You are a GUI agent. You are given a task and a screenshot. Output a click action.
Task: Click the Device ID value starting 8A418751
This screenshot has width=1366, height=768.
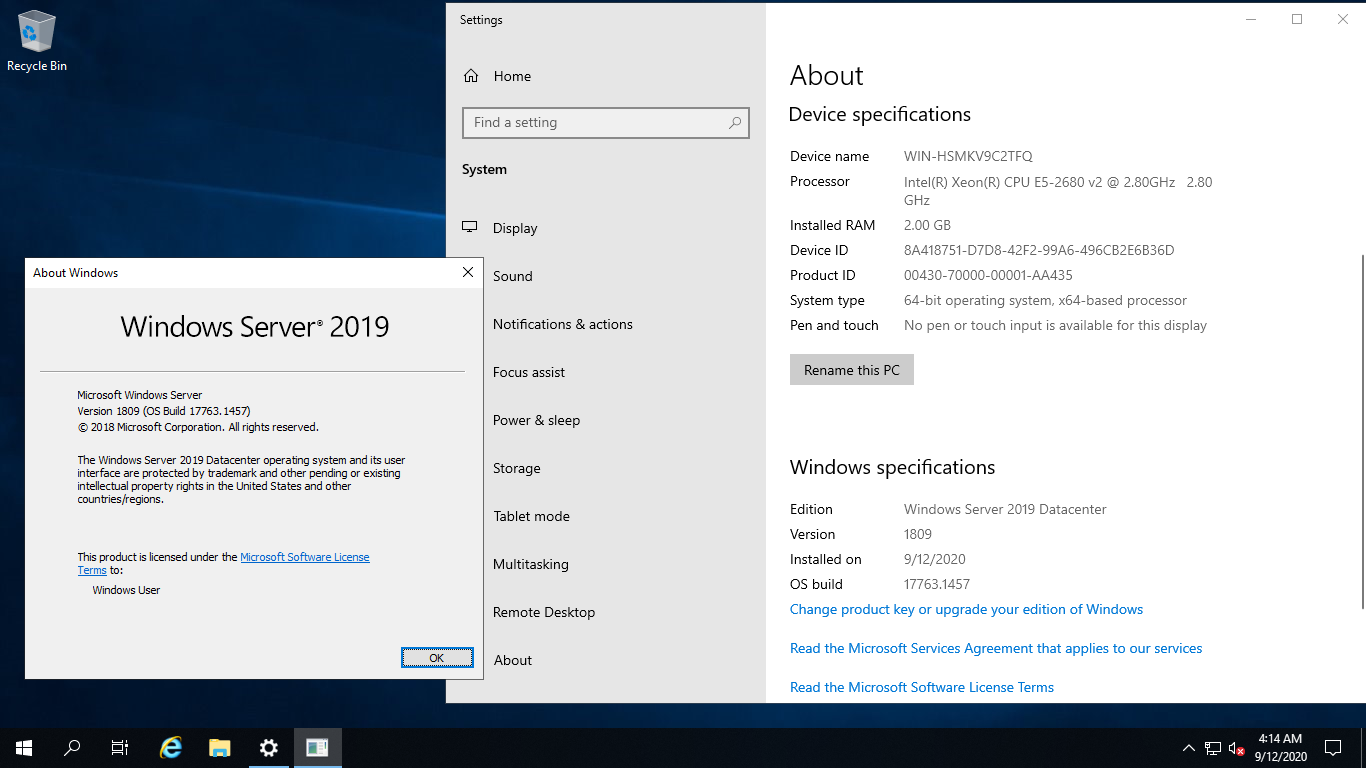pos(1039,250)
